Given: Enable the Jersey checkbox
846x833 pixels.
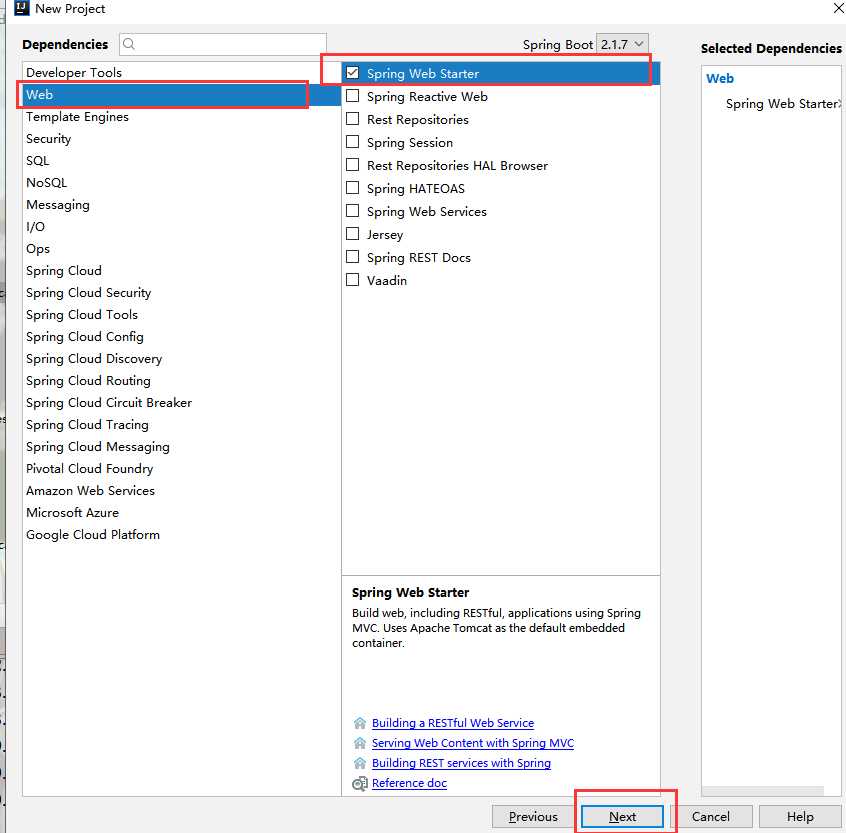Looking at the screenshot, I should [352, 234].
